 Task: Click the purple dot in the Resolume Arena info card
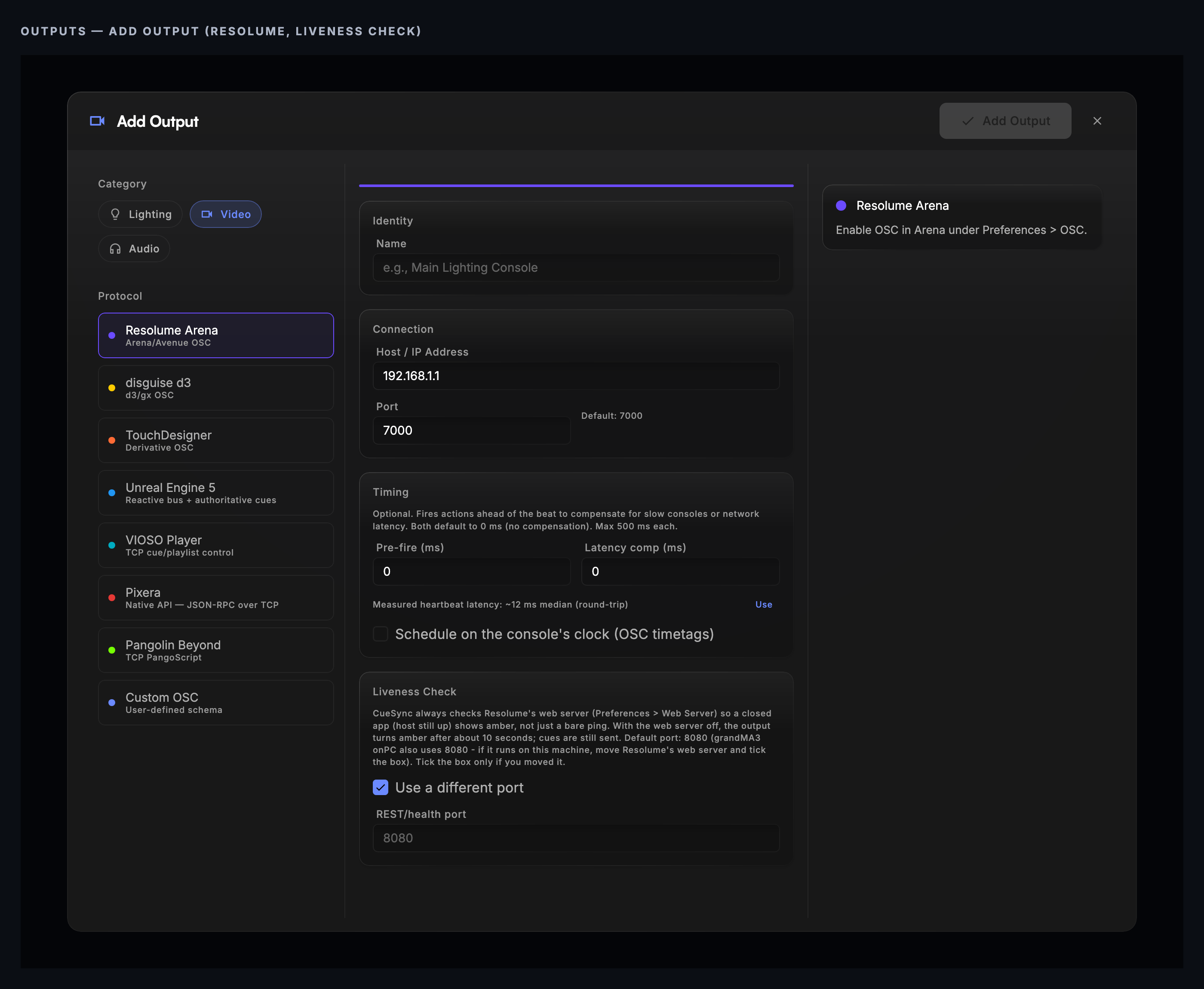click(841, 206)
